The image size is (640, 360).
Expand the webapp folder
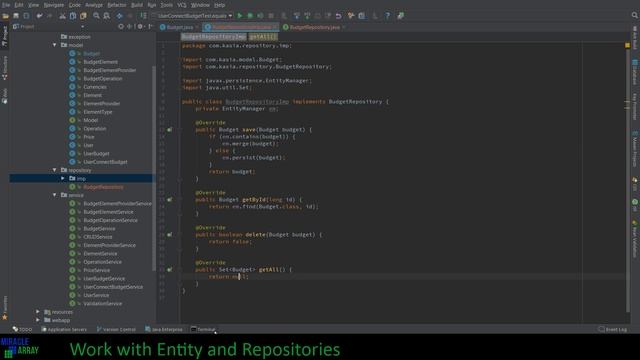click(x=38, y=320)
